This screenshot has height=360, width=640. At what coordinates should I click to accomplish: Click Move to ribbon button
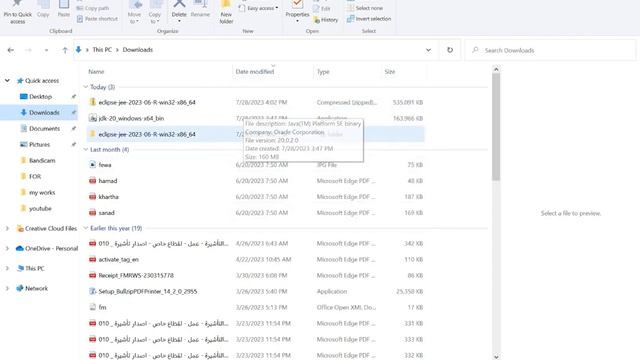pyautogui.click(x=134, y=11)
